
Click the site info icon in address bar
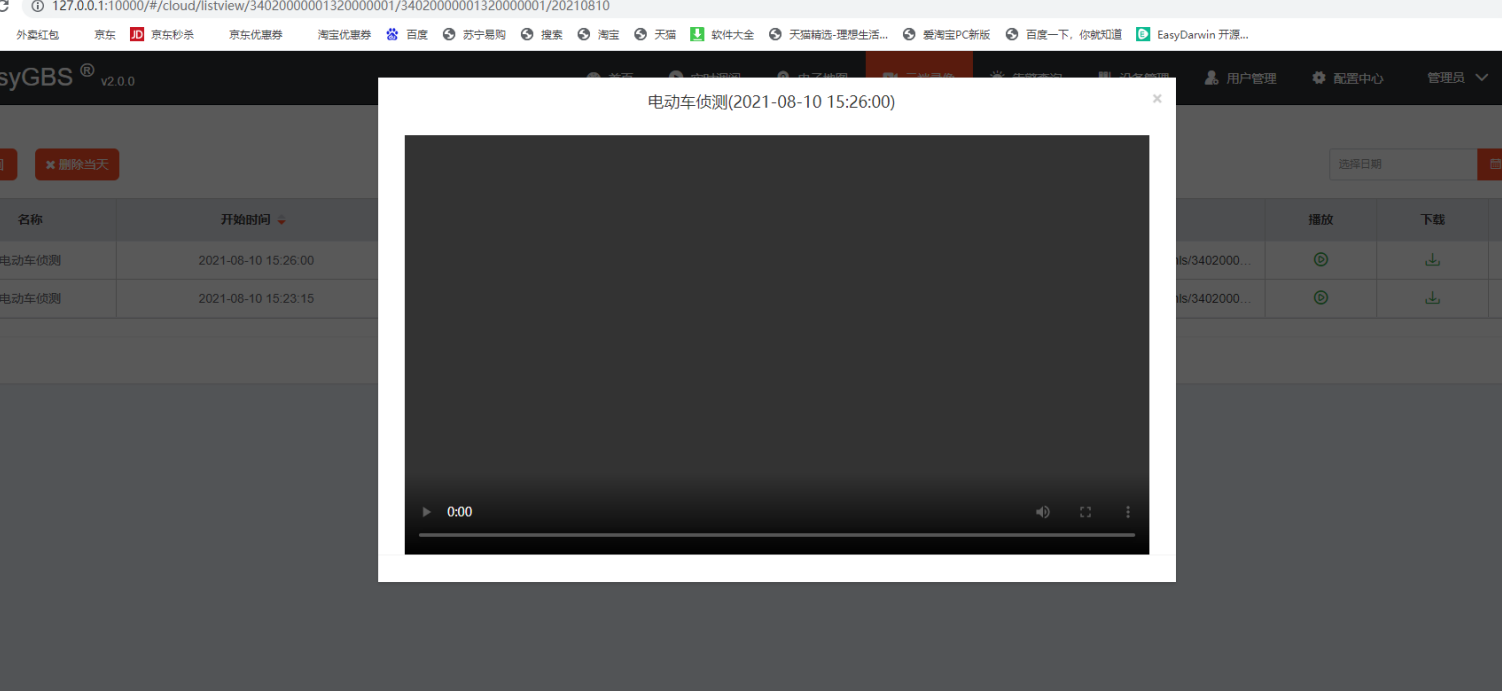tap(37, 6)
